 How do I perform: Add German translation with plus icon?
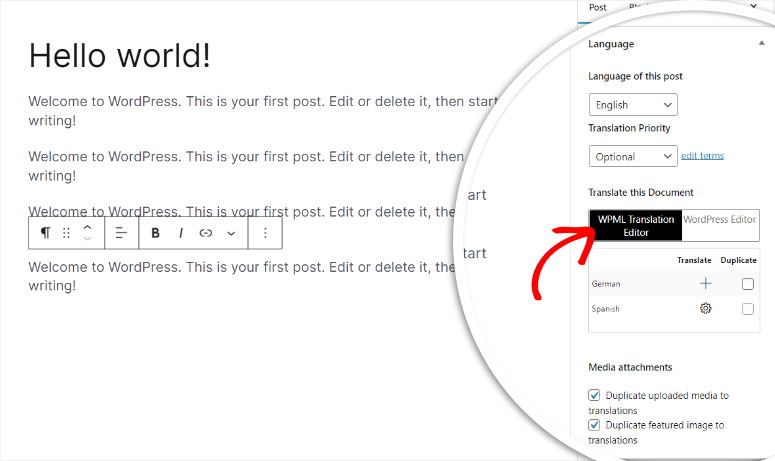(x=706, y=283)
